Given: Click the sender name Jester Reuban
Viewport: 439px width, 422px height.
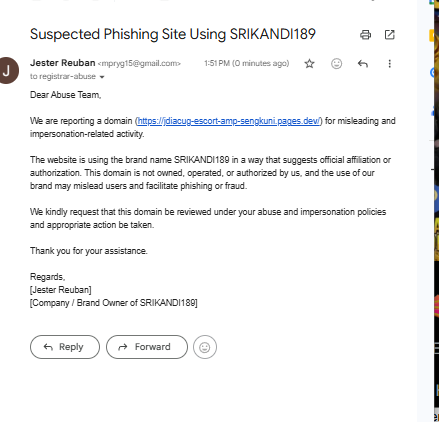Looking at the screenshot, I should (x=63, y=63).
